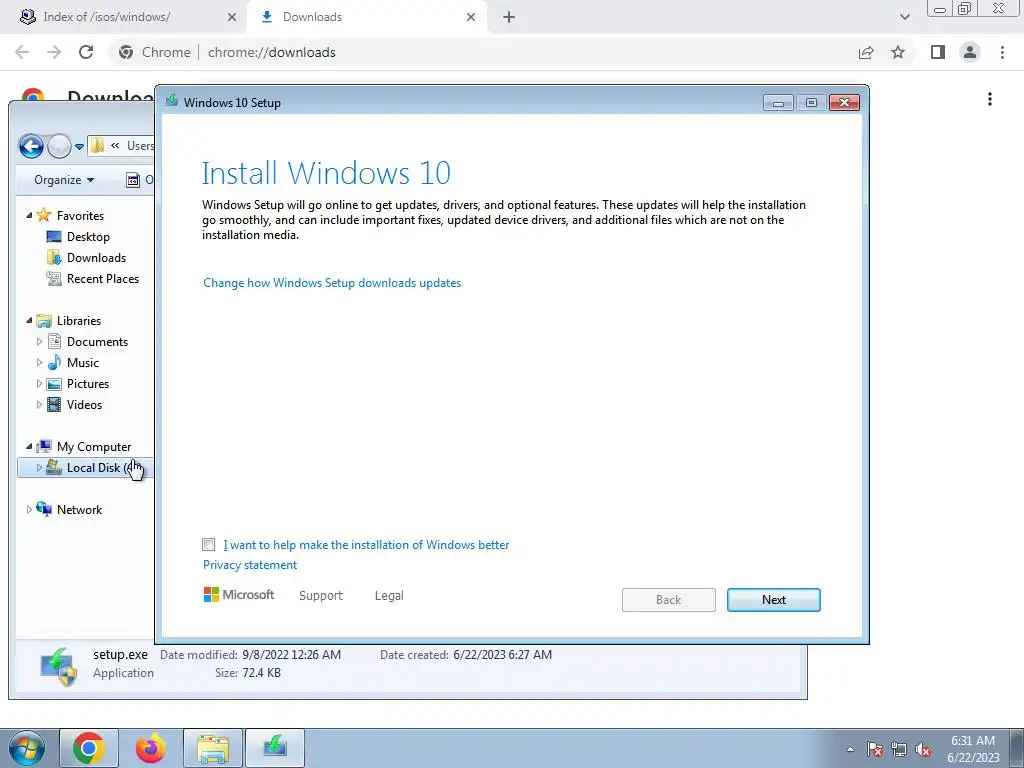Expand the Pictures library
Viewport: 1024px width, 768px height.
[x=39, y=383]
